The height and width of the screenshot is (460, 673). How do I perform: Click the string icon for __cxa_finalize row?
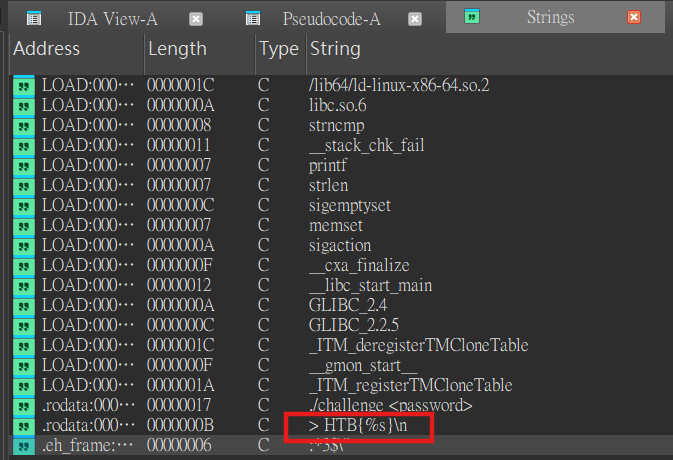pyautogui.click(x=24, y=265)
